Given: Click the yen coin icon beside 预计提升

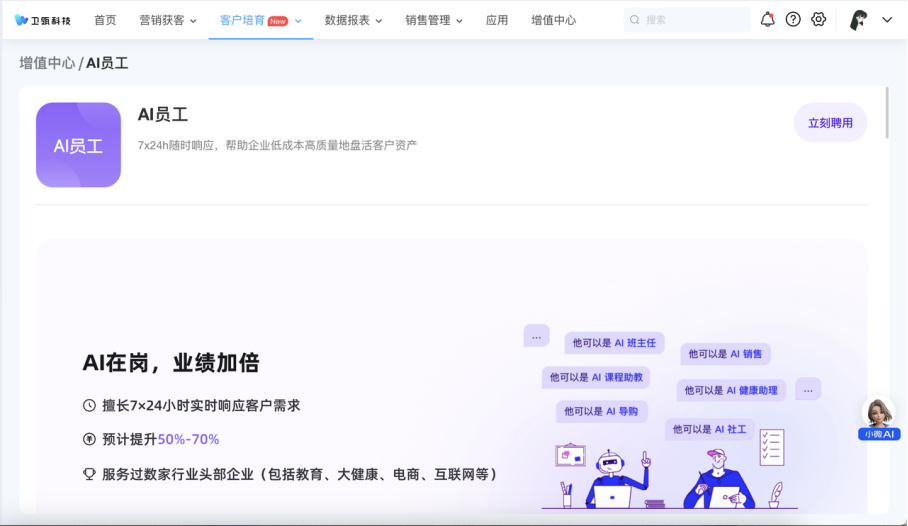Looking at the screenshot, I should click(89, 439).
